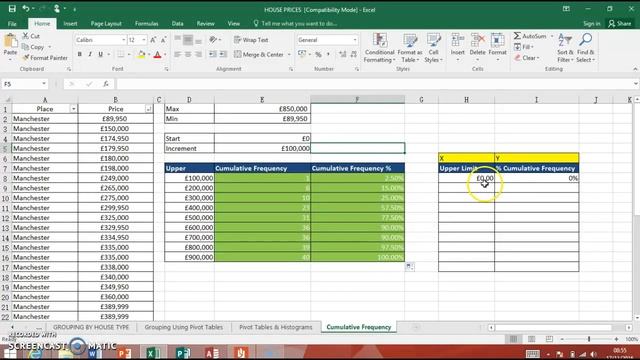This screenshot has height=360, width=640.
Task: Open Cell Styles gallery
Action: (433, 48)
